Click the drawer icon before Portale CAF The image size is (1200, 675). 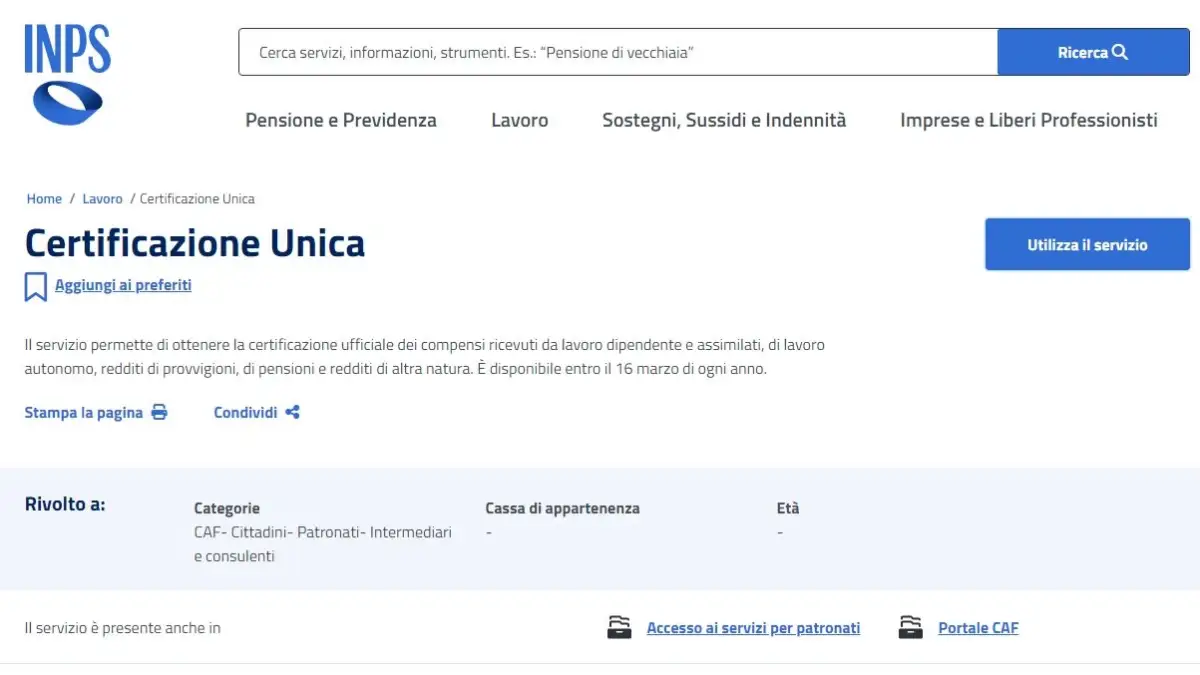coord(910,628)
